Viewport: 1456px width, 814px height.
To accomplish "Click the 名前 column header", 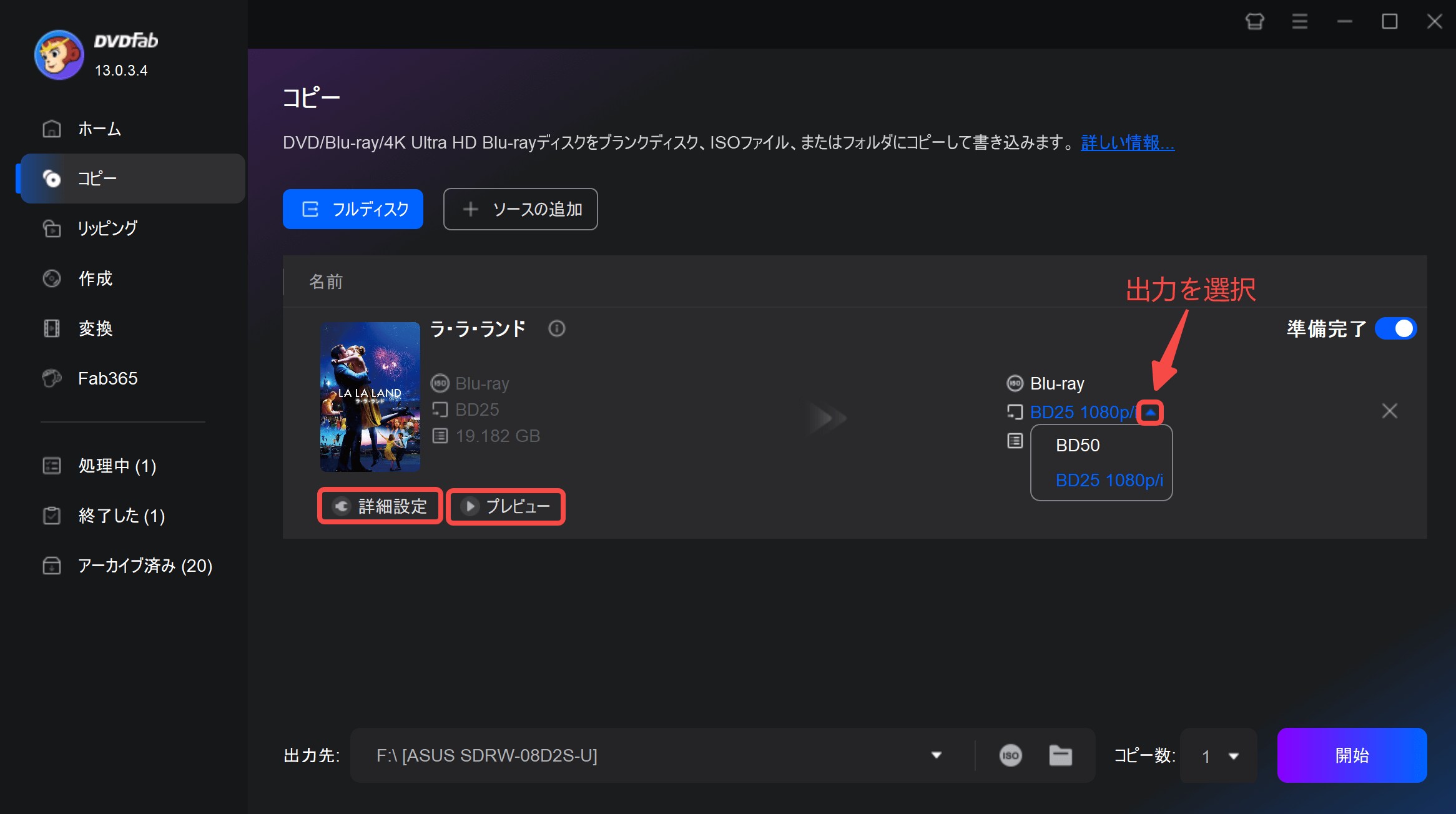I will pyautogui.click(x=326, y=282).
